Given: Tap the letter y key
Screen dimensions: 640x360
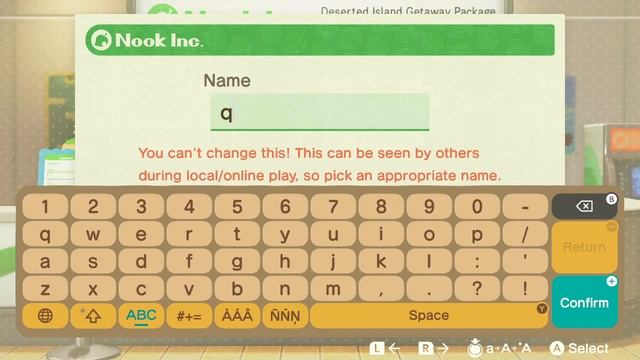Looking at the screenshot, I should coord(285,234).
